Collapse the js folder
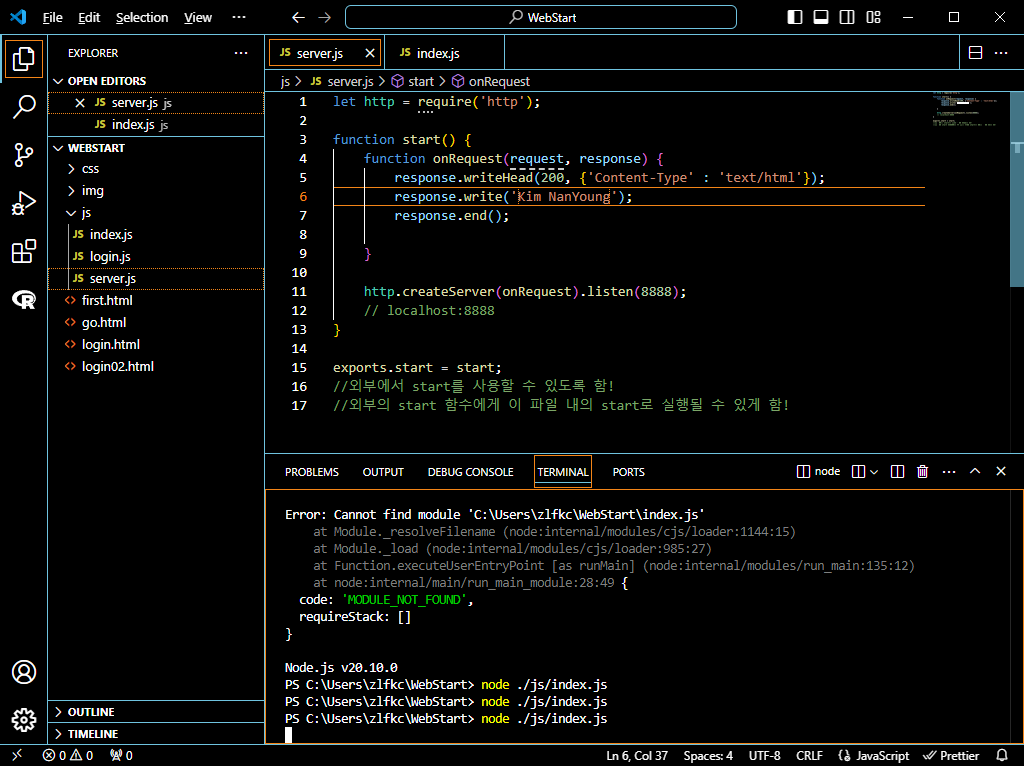Viewport: 1024px width, 766px height. (x=156, y=213)
